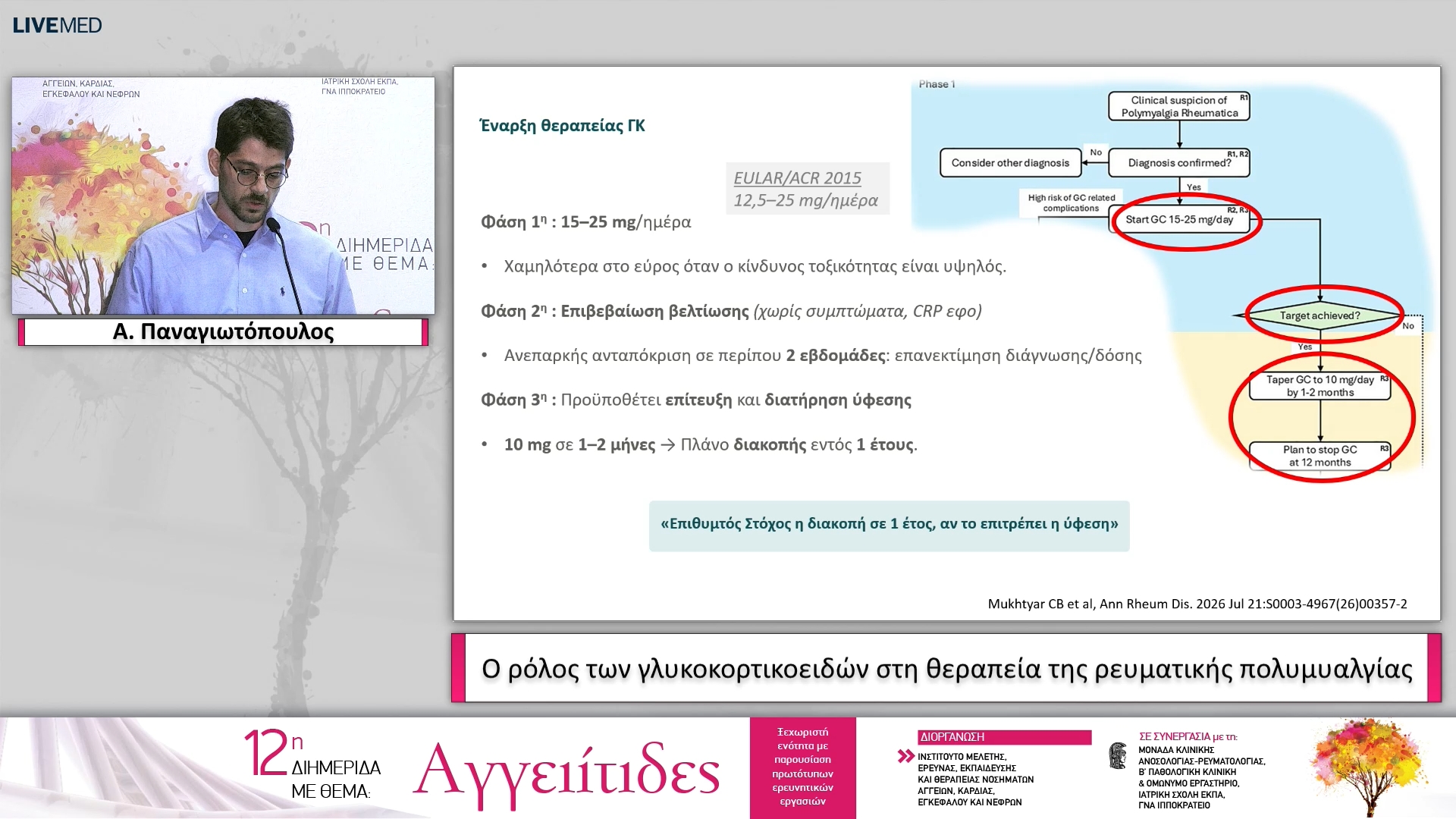1456x819 pixels.
Task: Click the Target achieved? decision diamond
Action: coord(1320,315)
